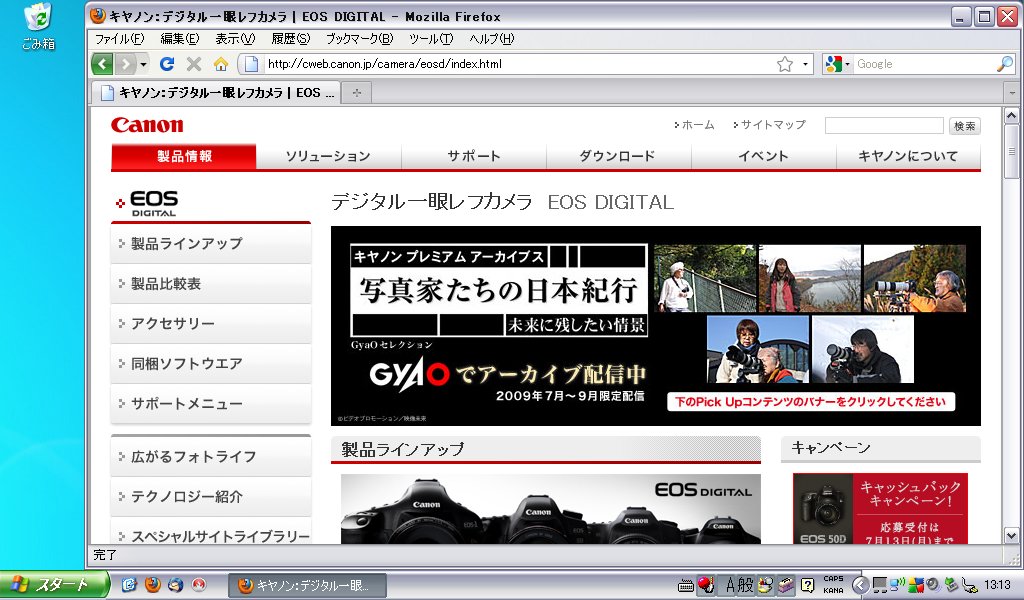This screenshot has width=1024, height=600.
Task: Open アクセサリー in the sidebar
Action: (211, 324)
